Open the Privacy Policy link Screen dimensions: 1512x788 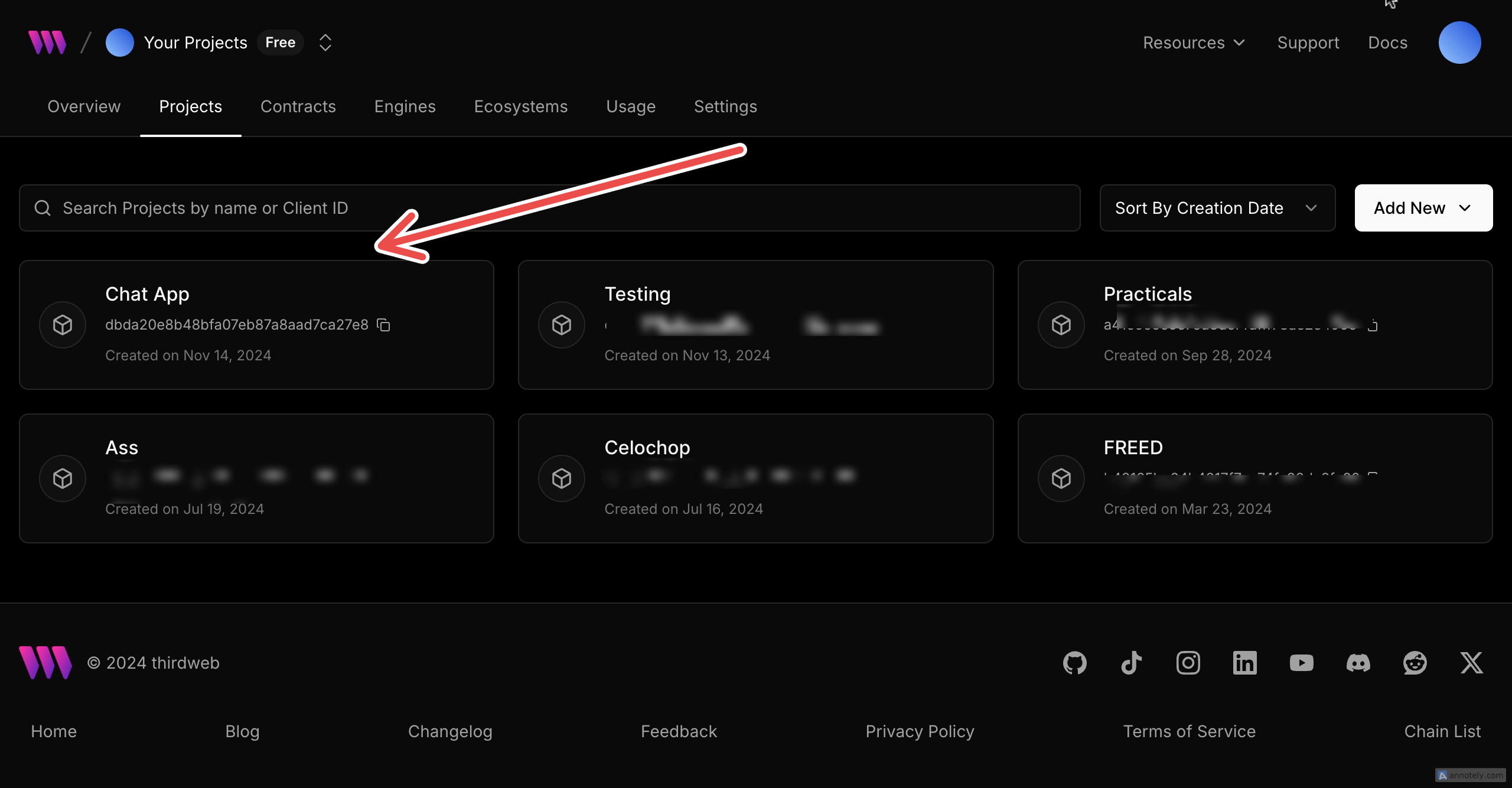(x=920, y=731)
